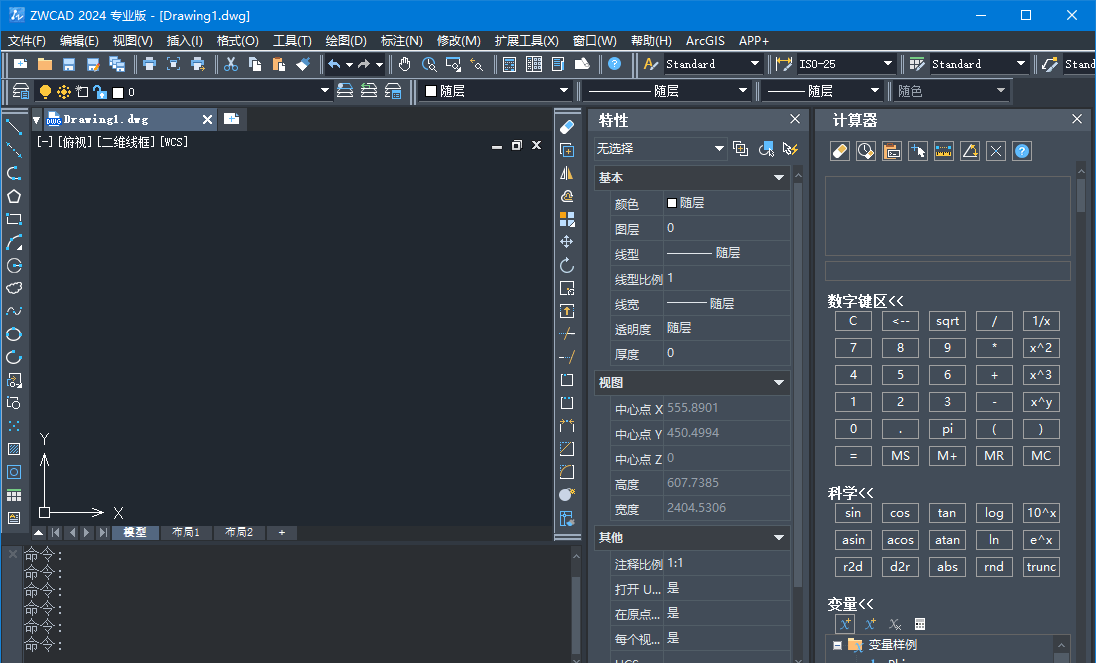Click the pi calculator button
This screenshot has height=663, width=1096.
pyautogui.click(x=947, y=429)
